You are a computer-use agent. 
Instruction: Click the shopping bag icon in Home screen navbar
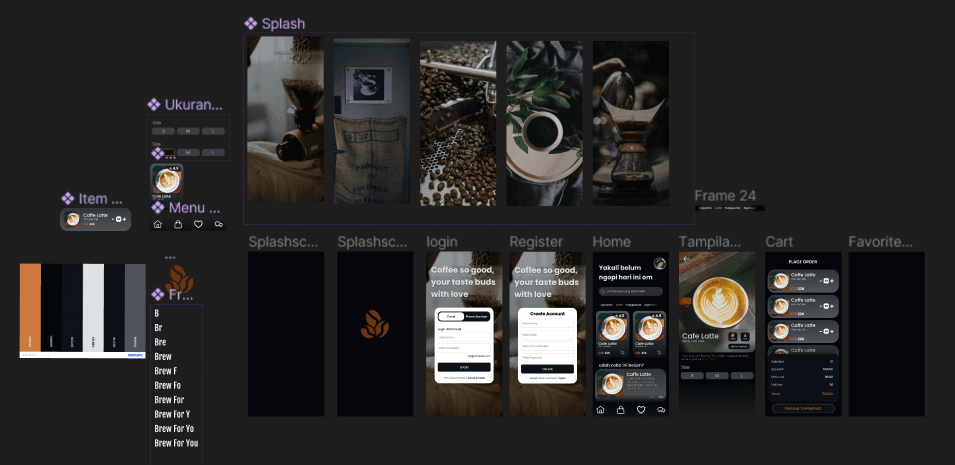pyautogui.click(x=621, y=410)
